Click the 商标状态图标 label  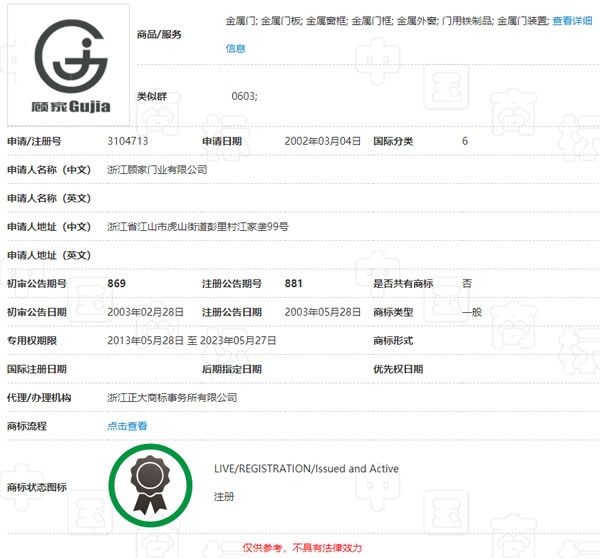37,487
